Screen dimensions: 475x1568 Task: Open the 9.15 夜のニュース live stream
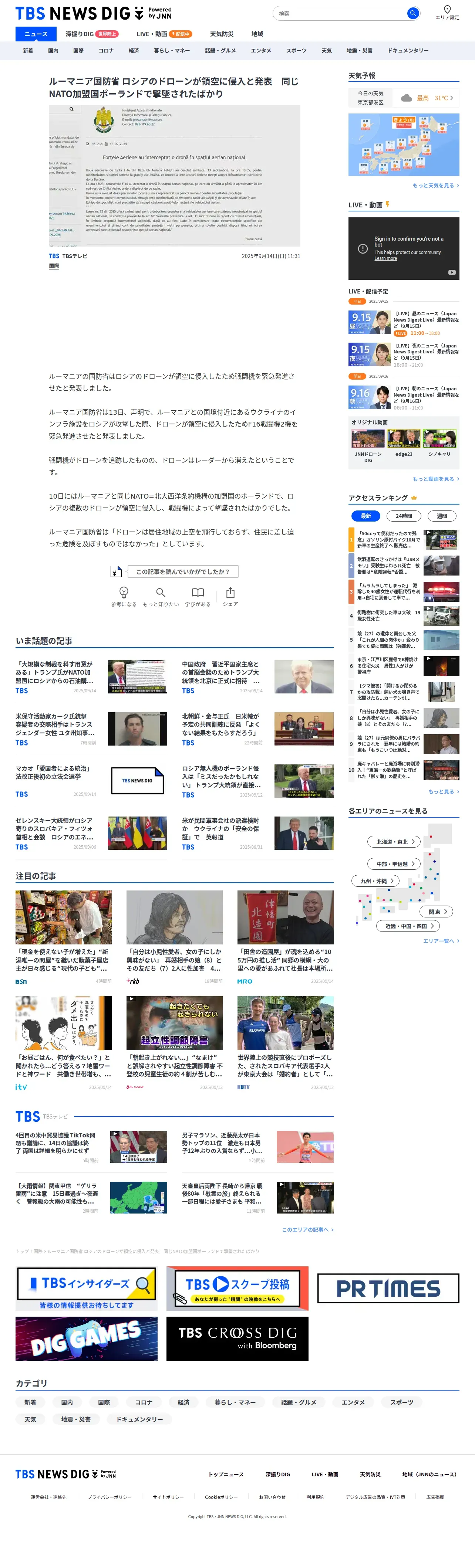coord(404,355)
